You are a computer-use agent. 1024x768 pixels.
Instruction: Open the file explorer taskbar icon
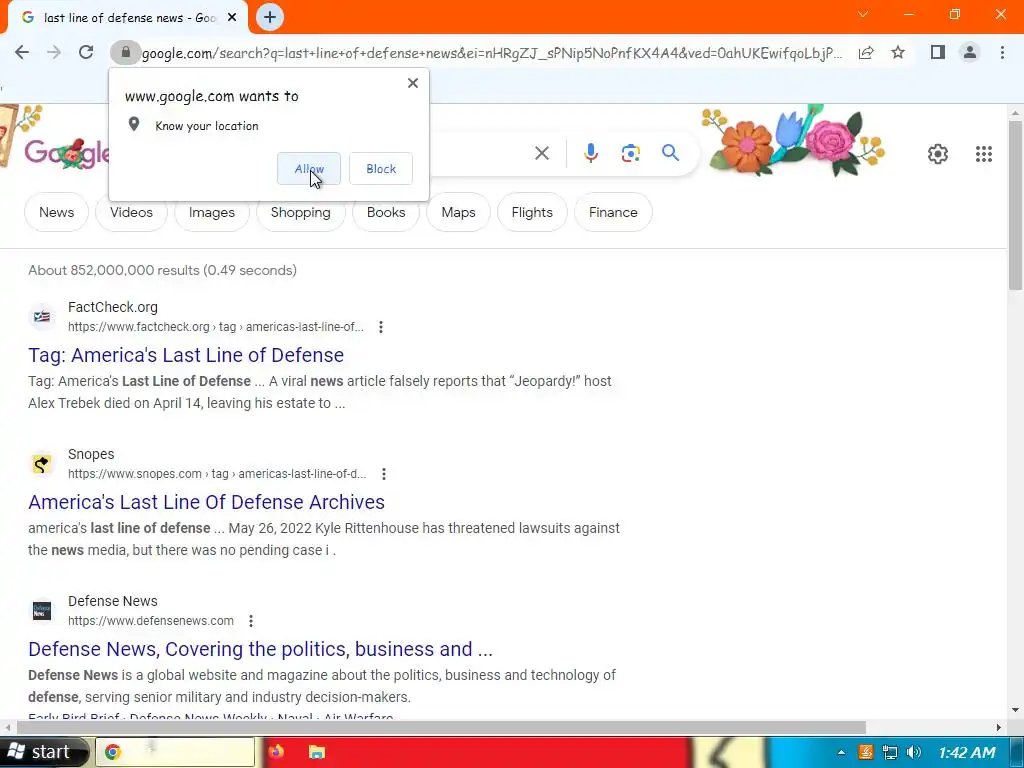(x=317, y=752)
